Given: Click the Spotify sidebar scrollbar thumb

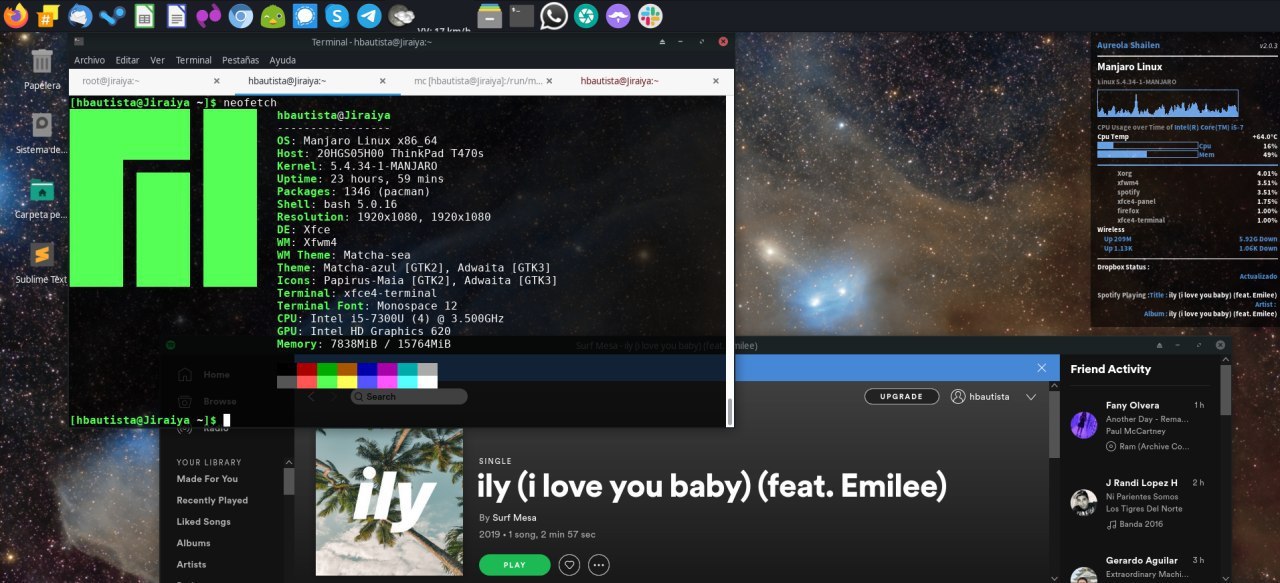Looking at the screenshot, I should tap(289, 482).
